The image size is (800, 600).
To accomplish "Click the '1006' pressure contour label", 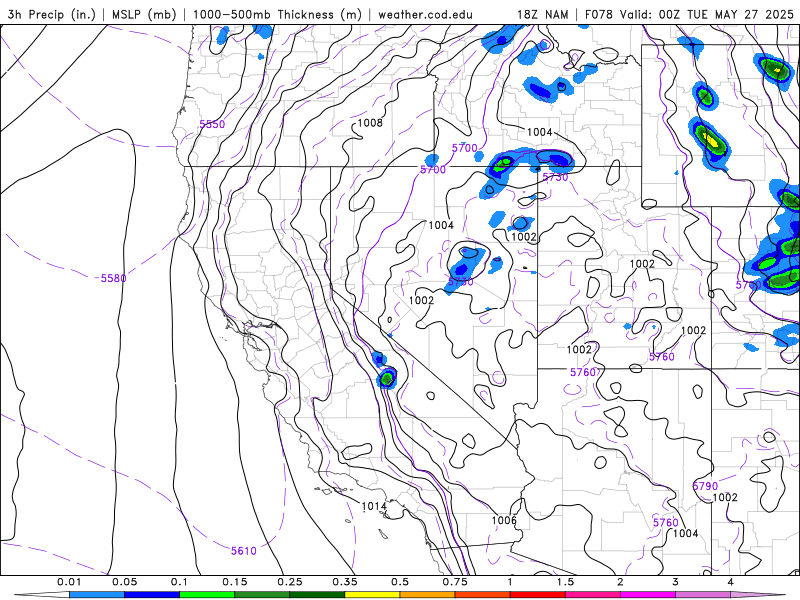I will coord(504,520).
